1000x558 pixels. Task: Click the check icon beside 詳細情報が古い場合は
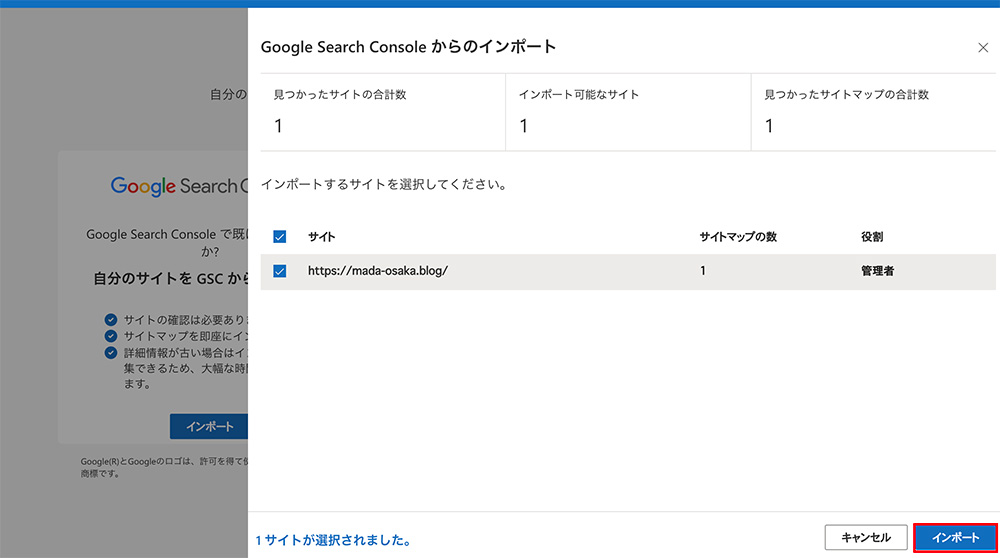(x=111, y=353)
